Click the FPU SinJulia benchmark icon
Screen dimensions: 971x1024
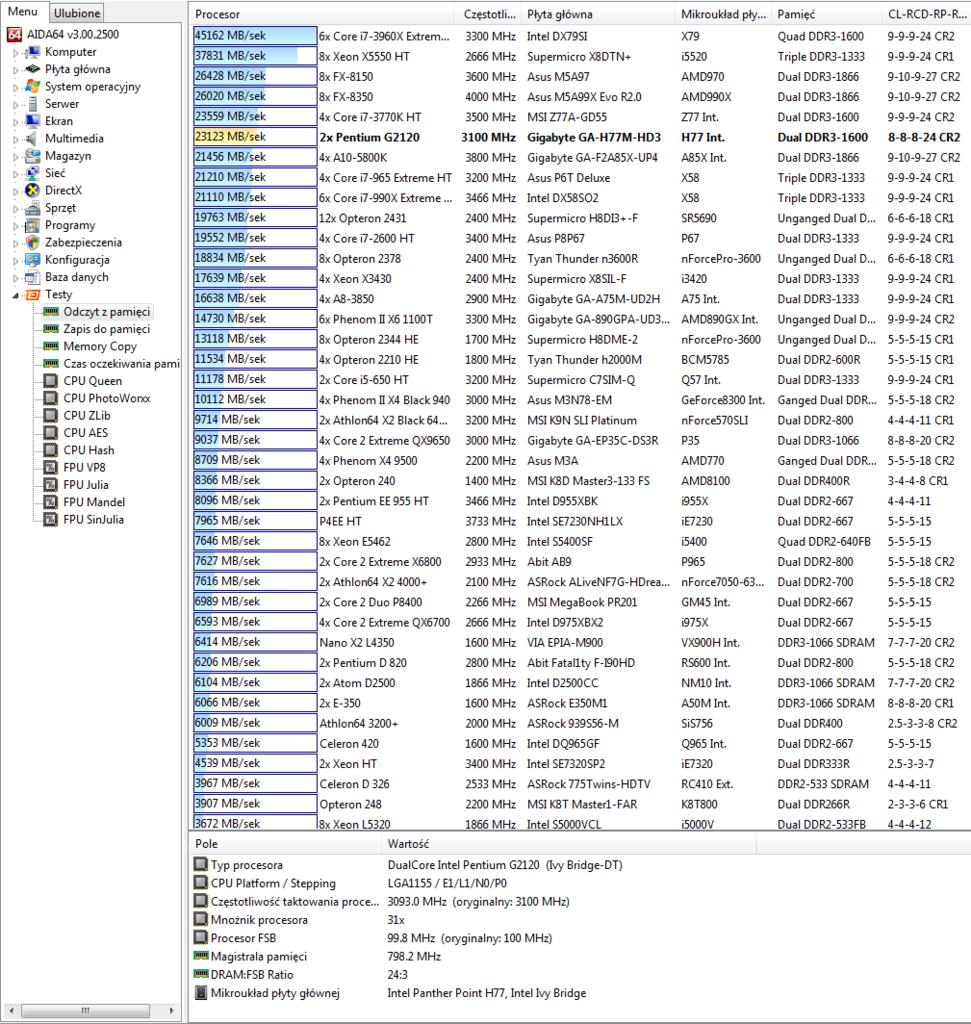pos(51,520)
